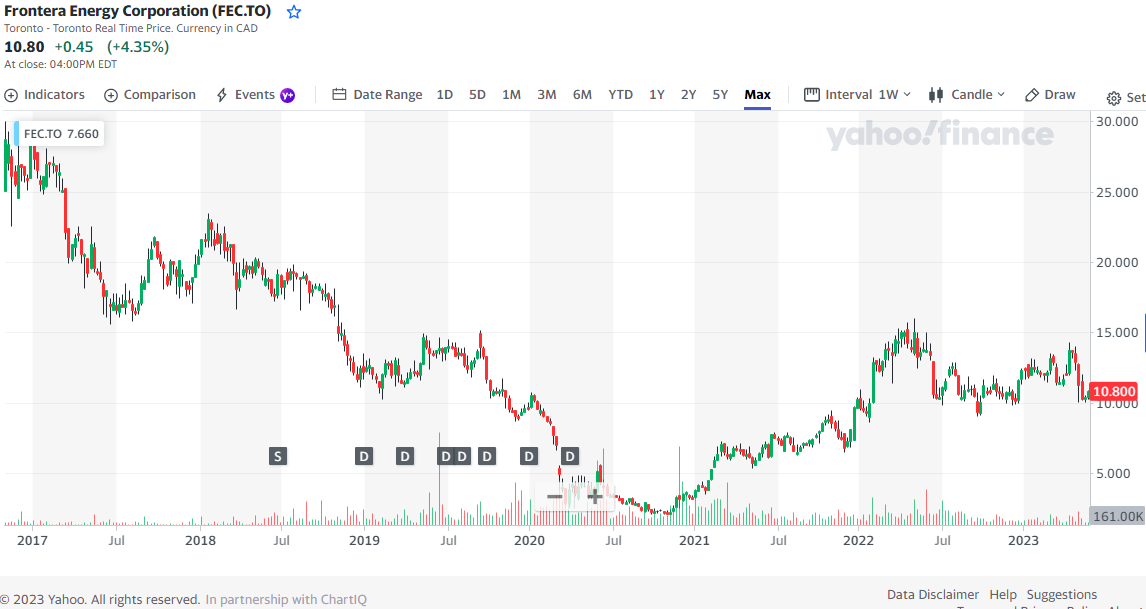The width and height of the screenshot is (1146, 609).
Task: Click the 15.000 price axis label
Action: [x=1117, y=333]
